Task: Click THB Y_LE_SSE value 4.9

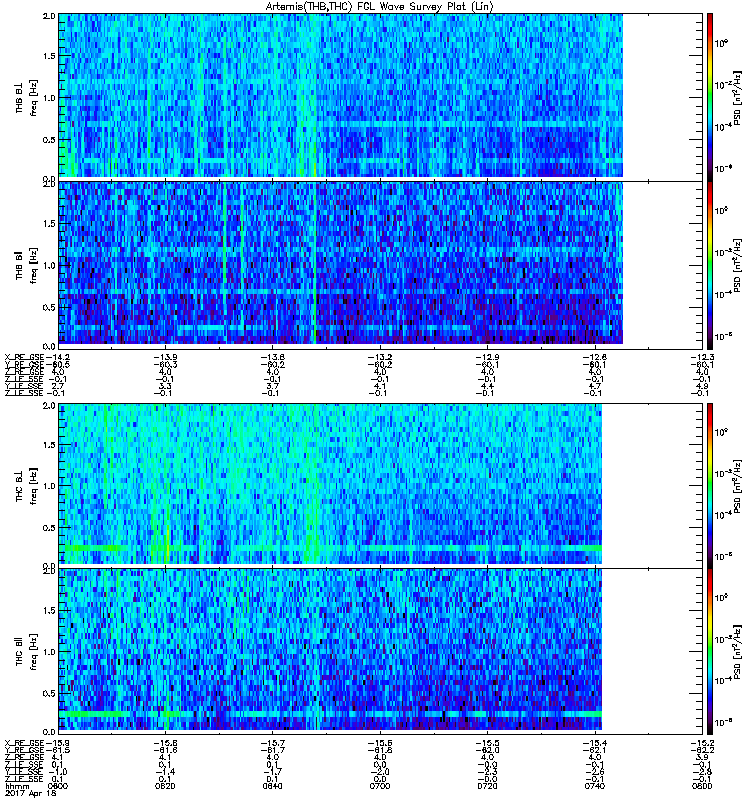Action: (x=702, y=386)
